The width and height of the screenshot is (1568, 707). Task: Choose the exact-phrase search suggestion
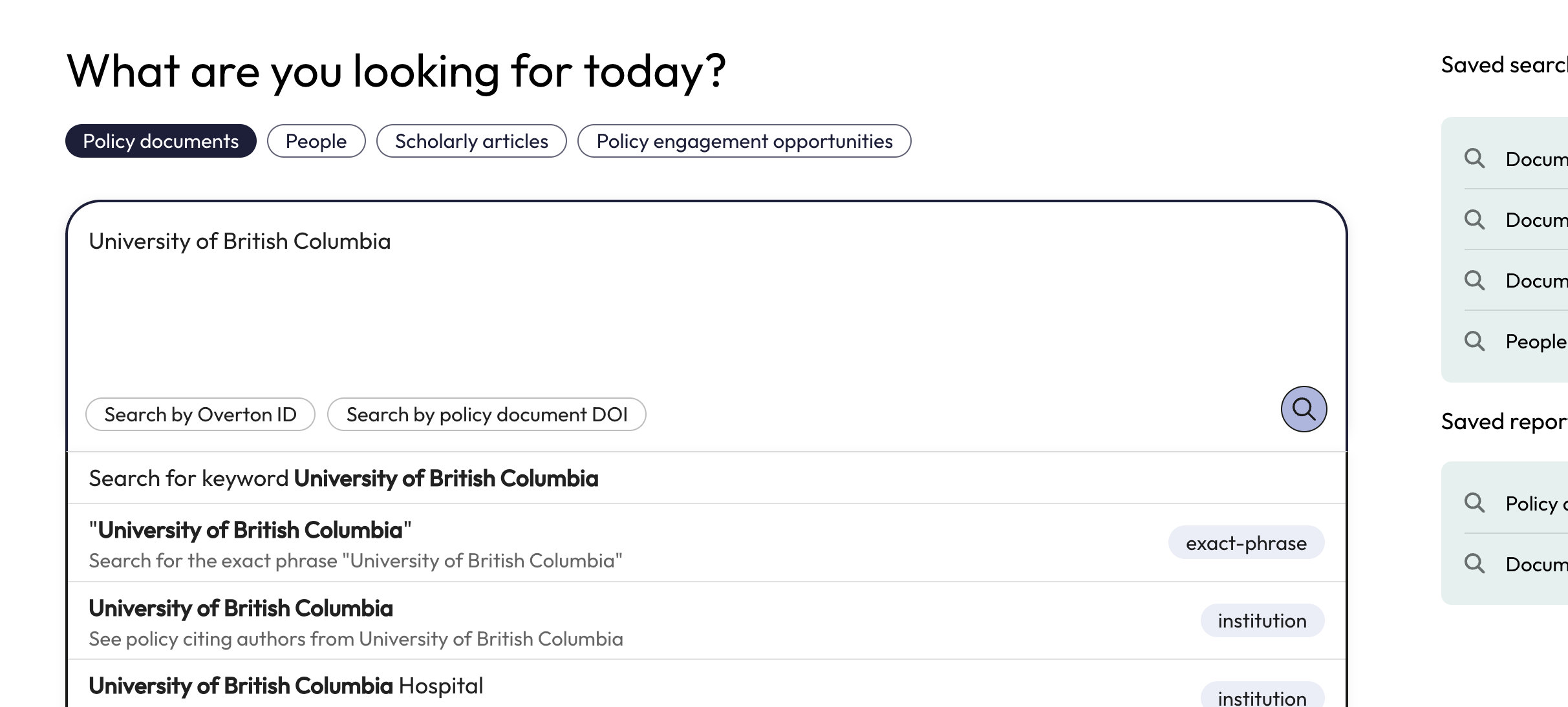356,543
